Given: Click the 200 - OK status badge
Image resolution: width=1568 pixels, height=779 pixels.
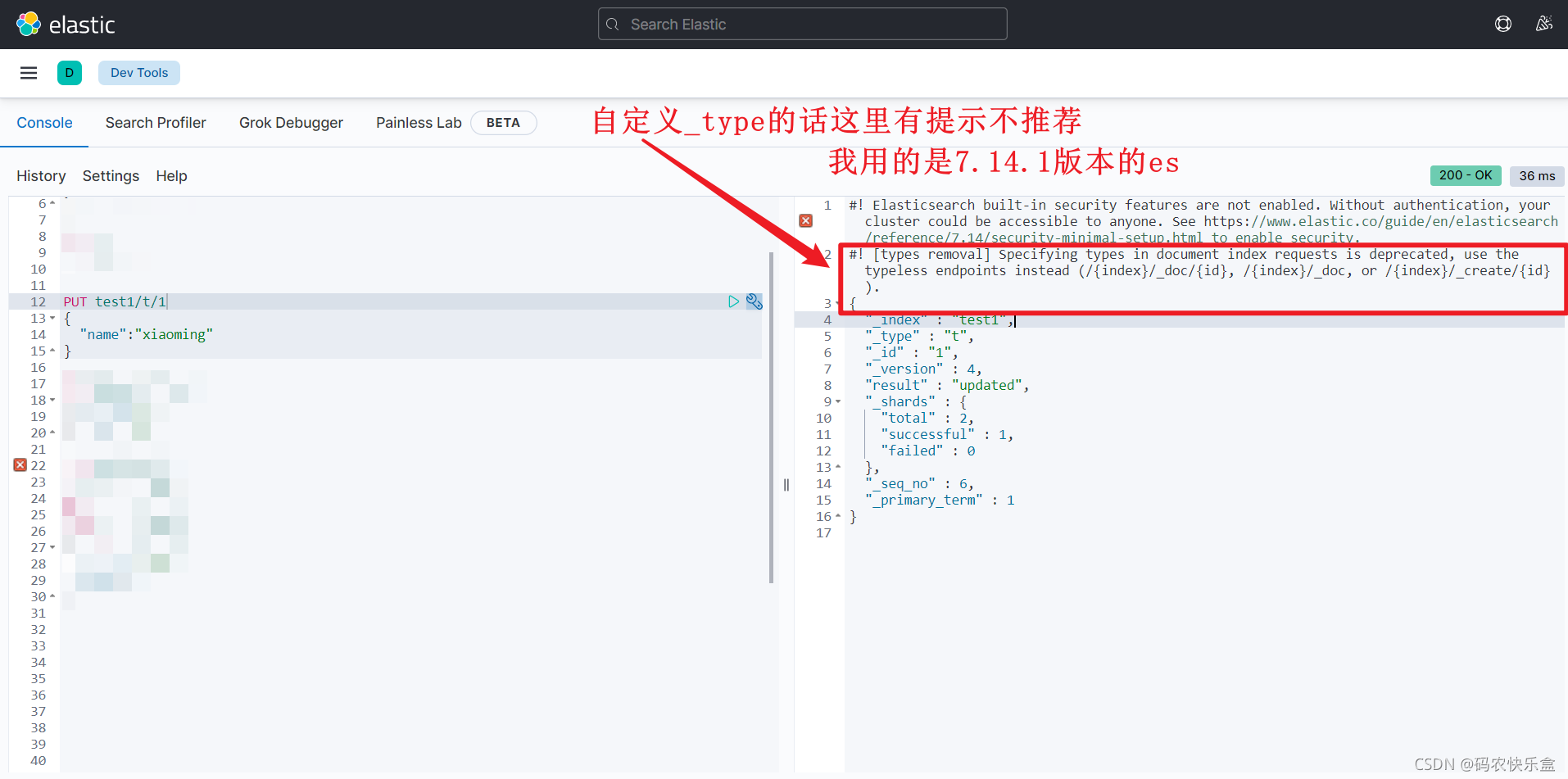Looking at the screenshot, I should coord(1466,175).
